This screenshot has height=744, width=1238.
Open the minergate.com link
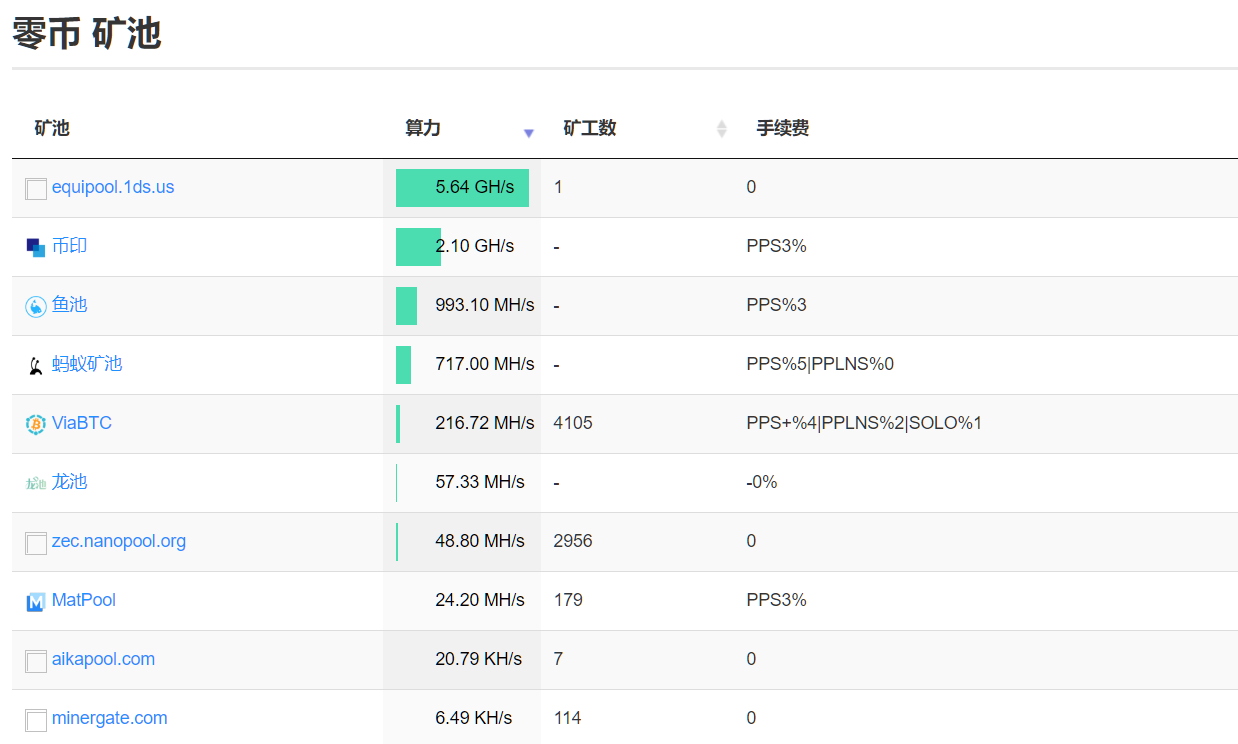(x=110, y=718)
